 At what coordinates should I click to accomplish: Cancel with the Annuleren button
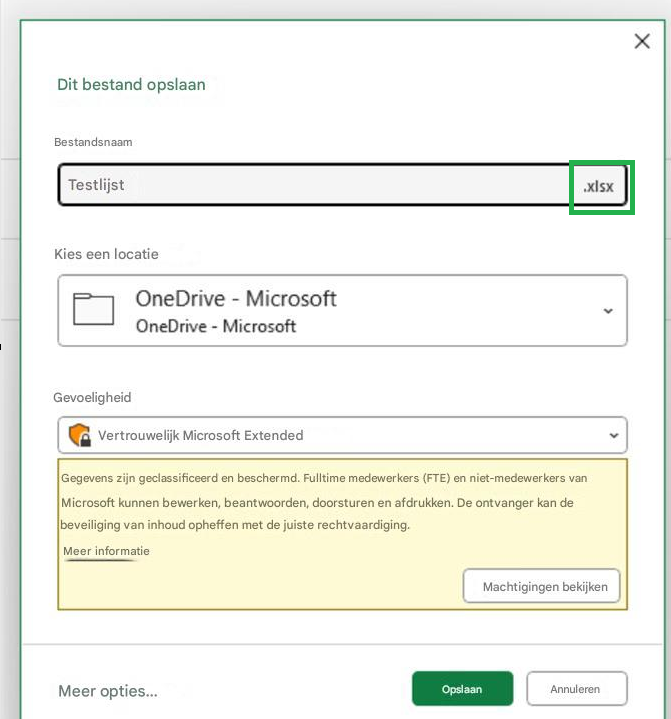[x=577, y=689]
